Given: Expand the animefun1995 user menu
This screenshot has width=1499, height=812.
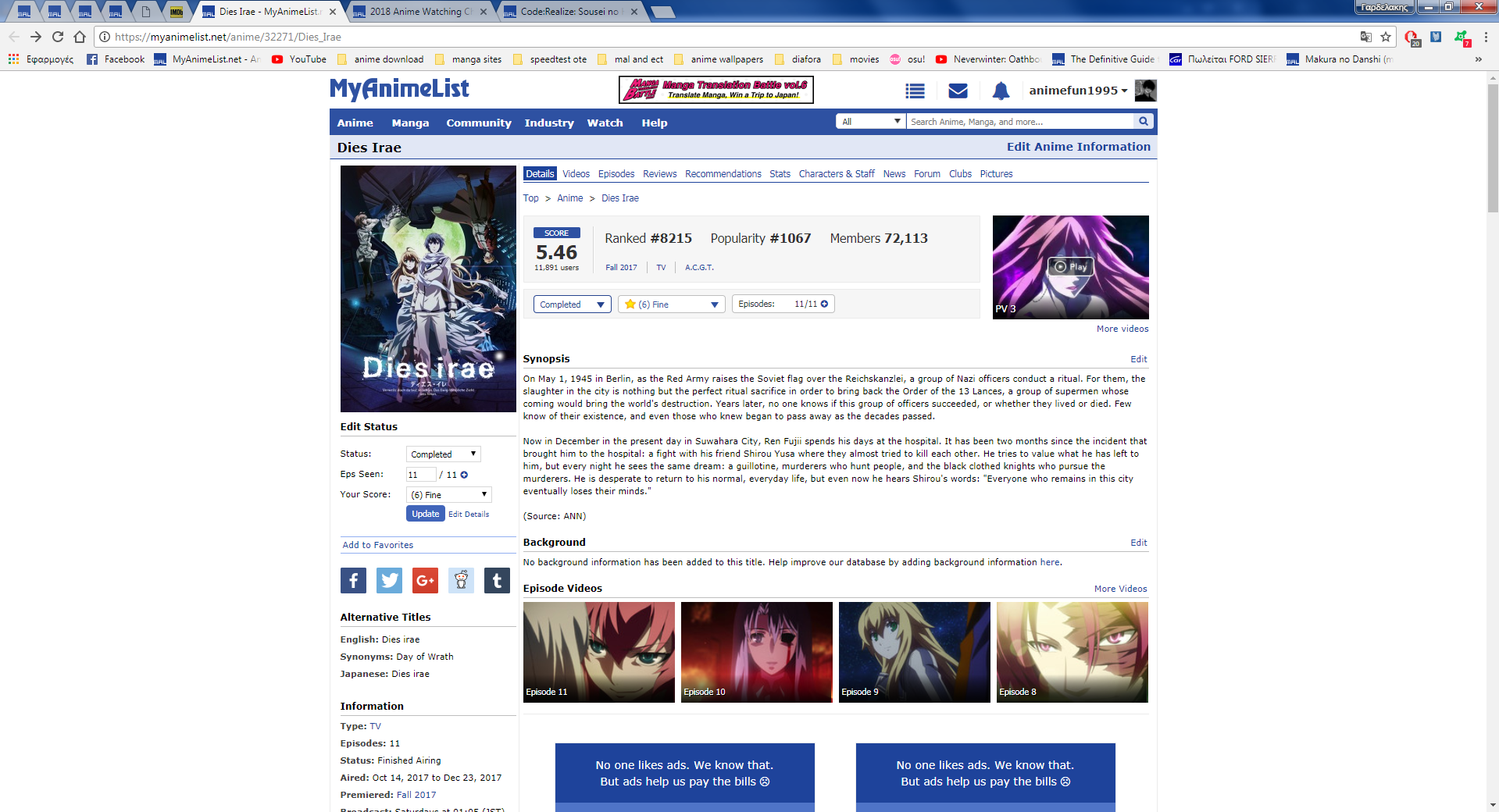Looking at the screenshot, I should tap(1078, 91).
